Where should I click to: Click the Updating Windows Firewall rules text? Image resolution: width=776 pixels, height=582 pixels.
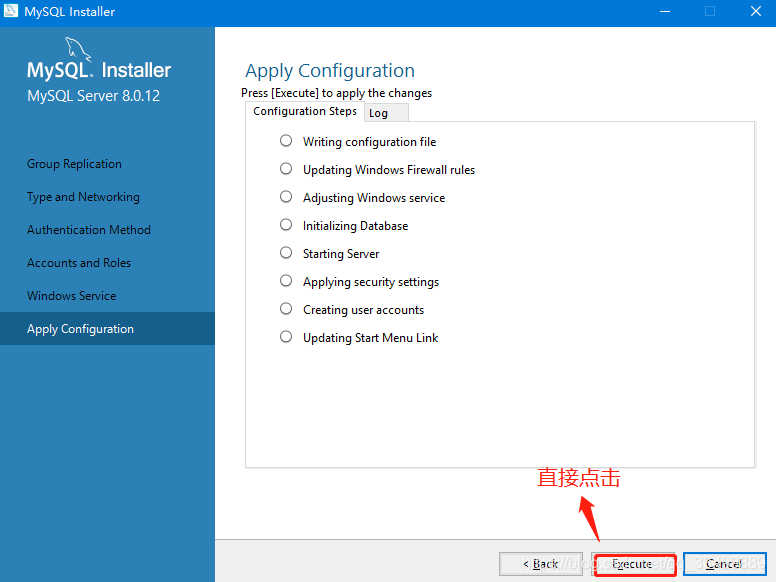point(389,170)
